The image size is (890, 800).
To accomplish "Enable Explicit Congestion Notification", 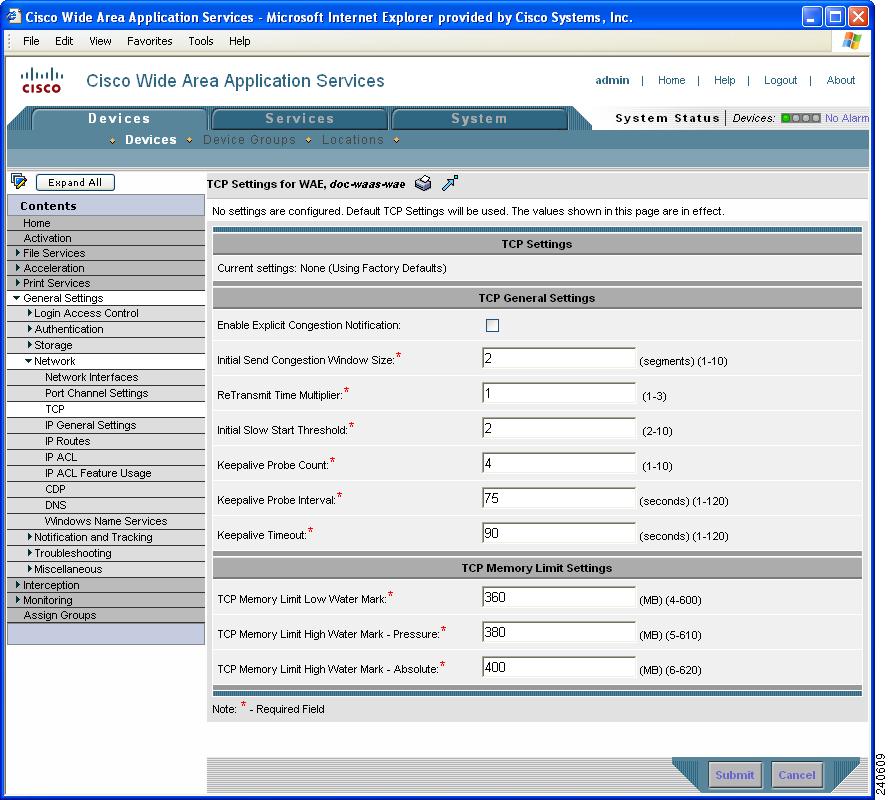I will click(494, 323).
